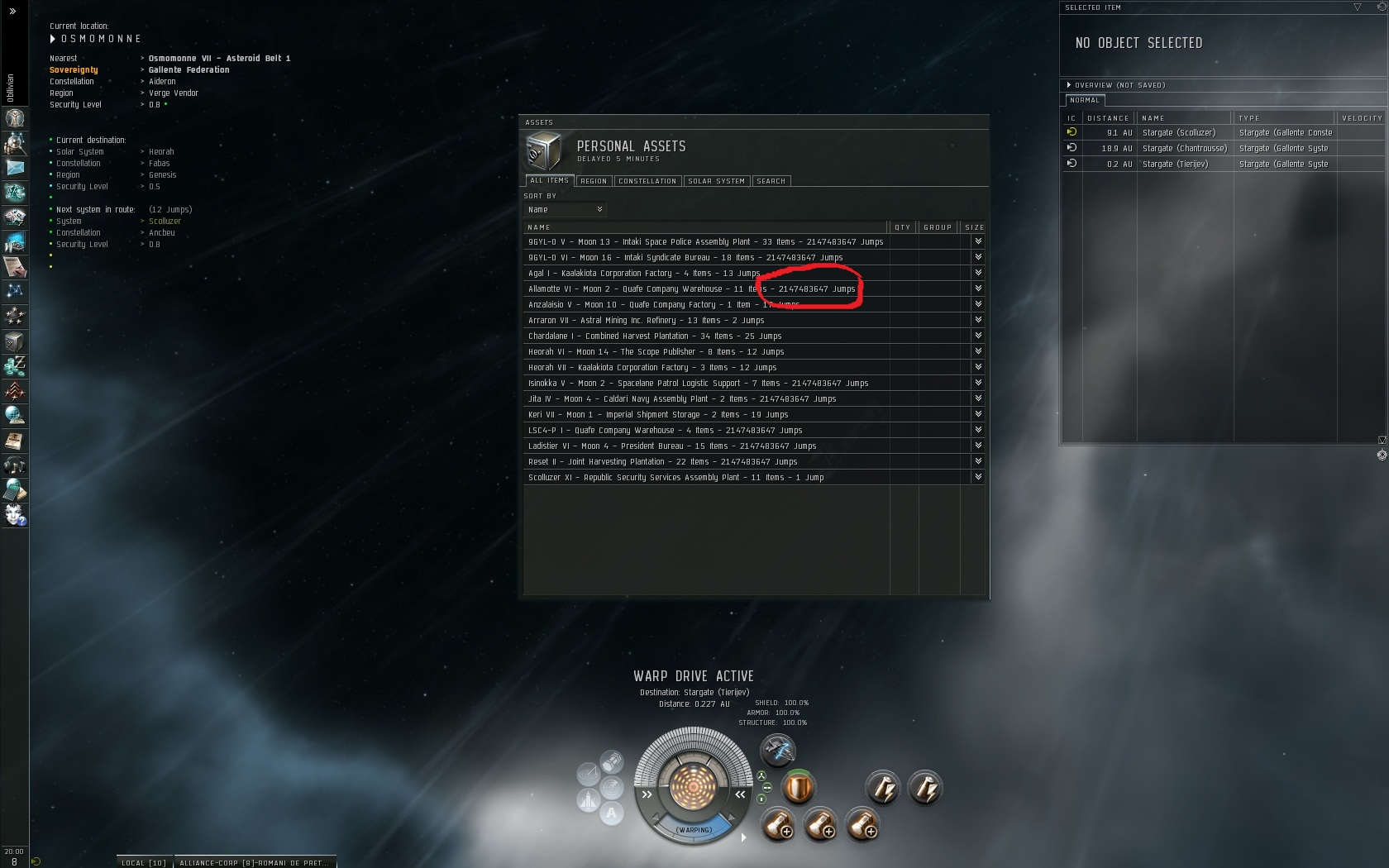Screen dimensions: 1389x868
Task: Open the Assets safe icon in the sidebar
Action: coord(15,341)
